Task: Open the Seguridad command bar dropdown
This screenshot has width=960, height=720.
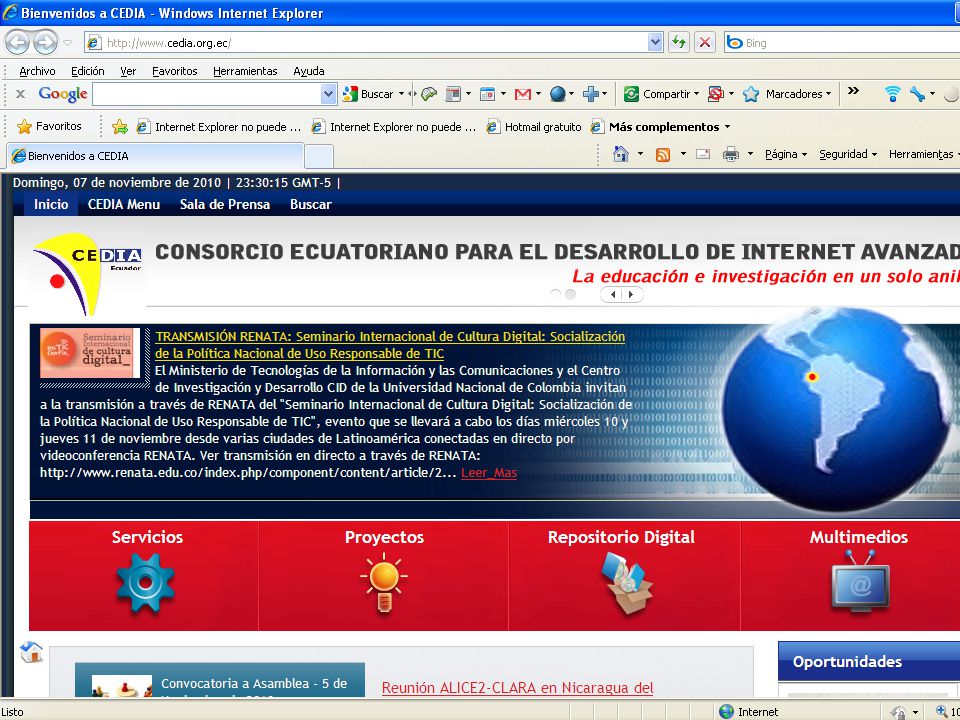Action: point(849,154)
